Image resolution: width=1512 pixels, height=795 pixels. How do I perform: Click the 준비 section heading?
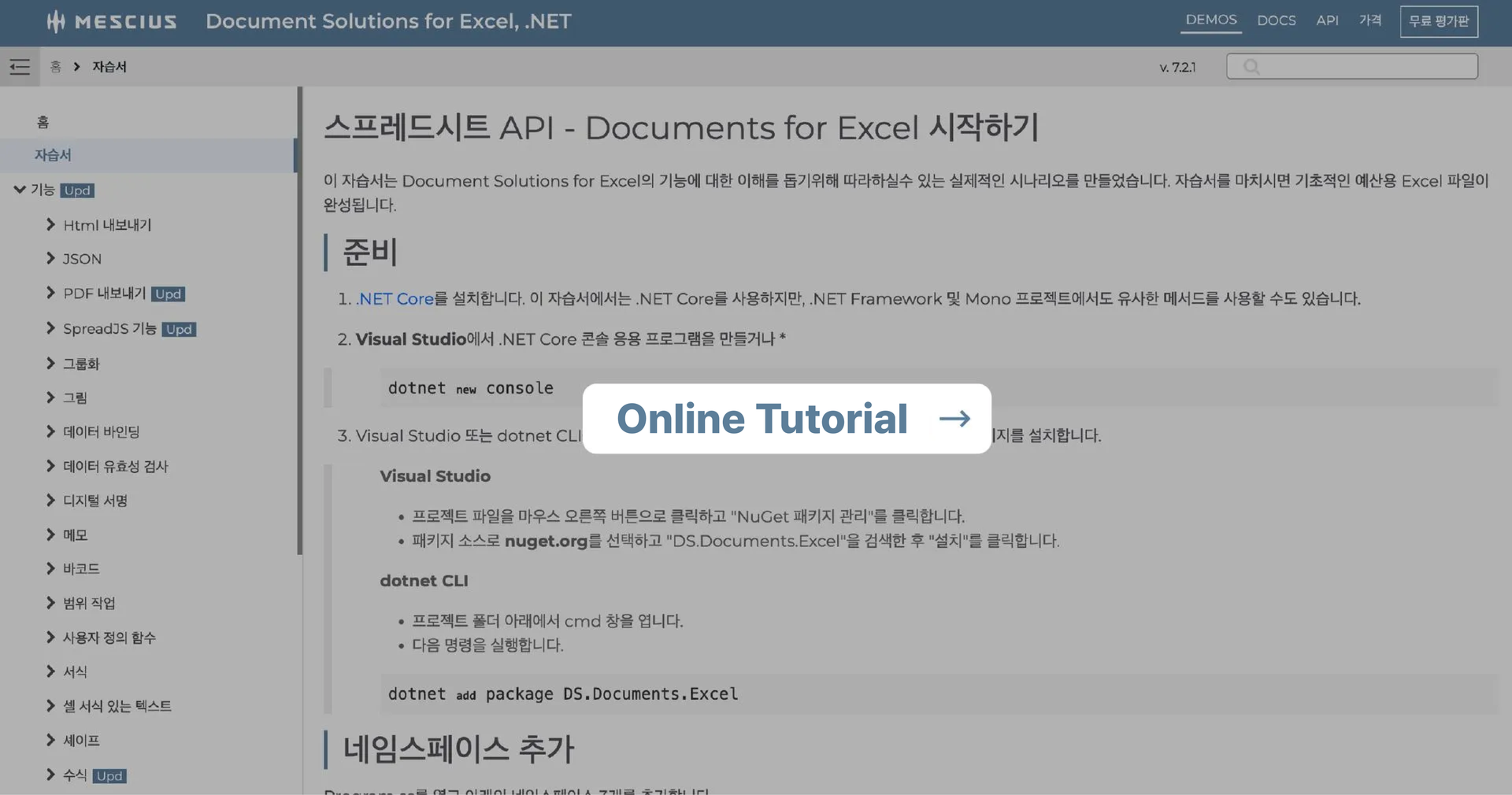click(x=370, y=252)
